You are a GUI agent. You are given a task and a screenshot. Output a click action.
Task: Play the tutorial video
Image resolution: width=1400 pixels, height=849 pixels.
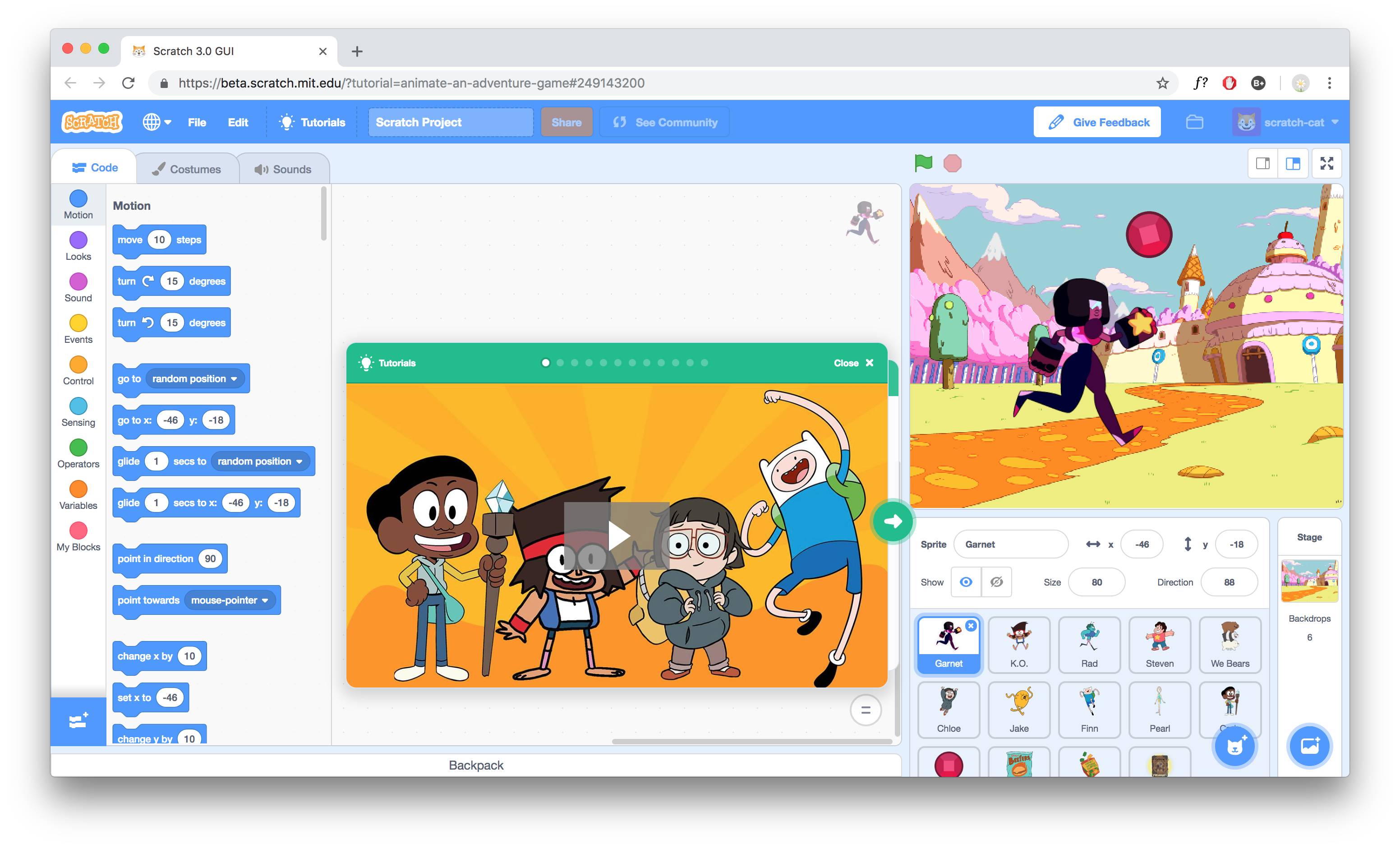pyautogui.click(x=617, y=535)
